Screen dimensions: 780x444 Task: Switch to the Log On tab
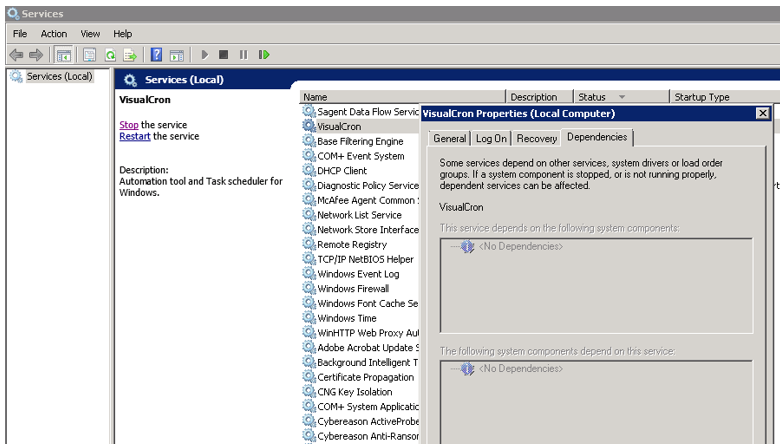(x=491, y=139)
